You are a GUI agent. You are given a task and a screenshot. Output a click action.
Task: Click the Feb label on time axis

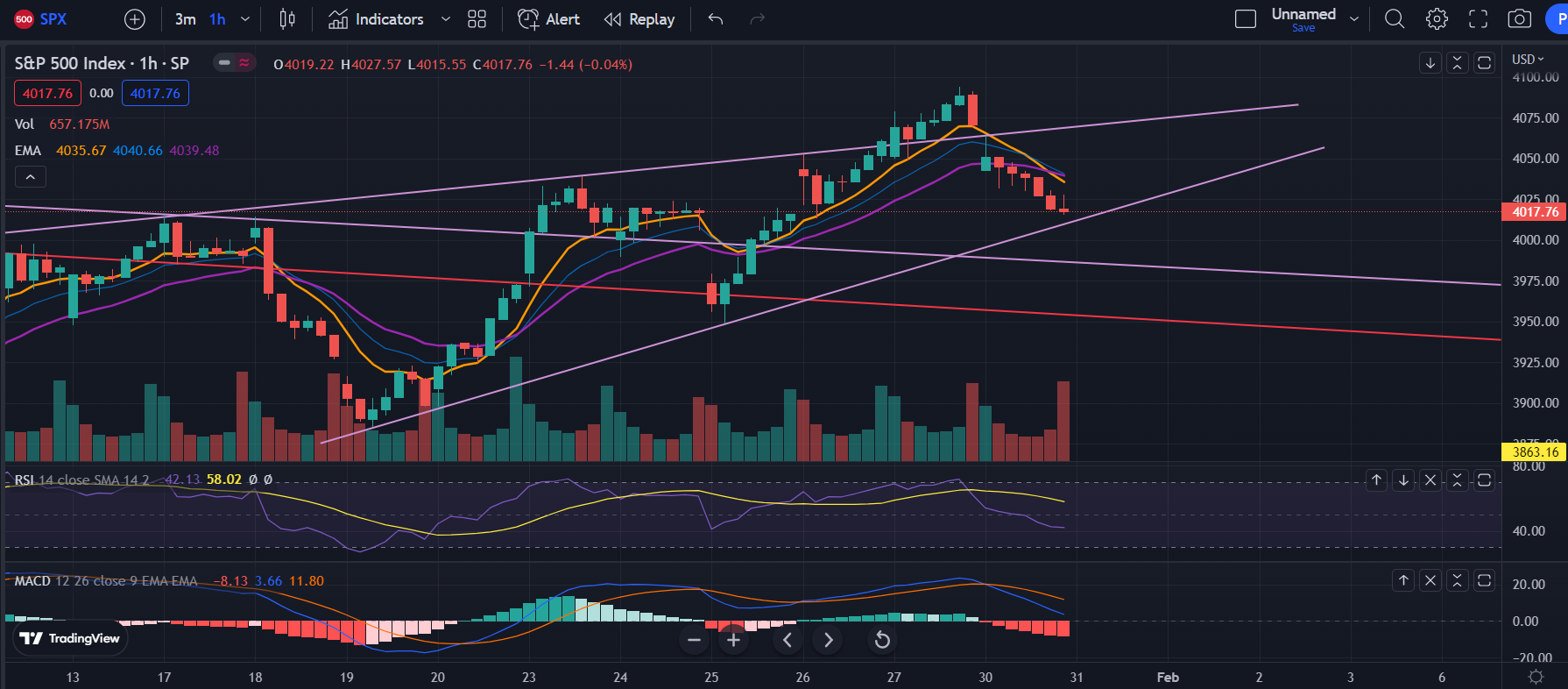1168,678
